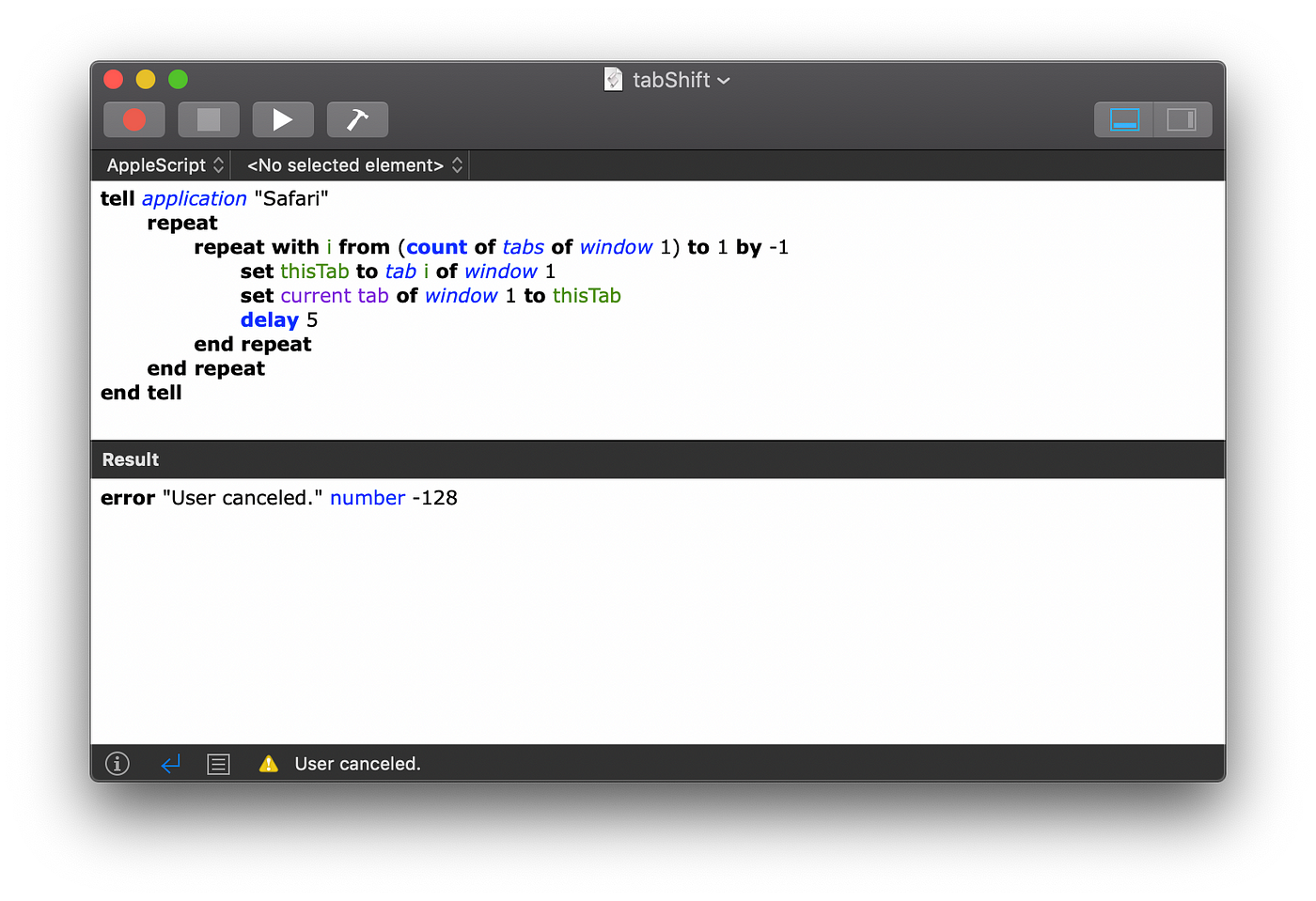This screenshot has height=901, width=1316.
Task: Open the No selected element dropdown
Action: (354, 165)
